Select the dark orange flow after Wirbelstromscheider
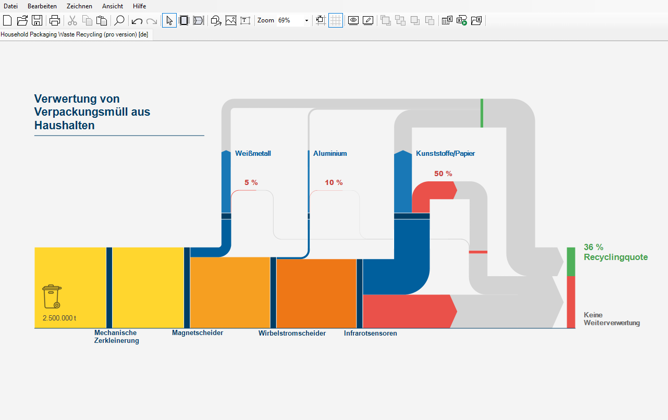 tap(317, 293)
